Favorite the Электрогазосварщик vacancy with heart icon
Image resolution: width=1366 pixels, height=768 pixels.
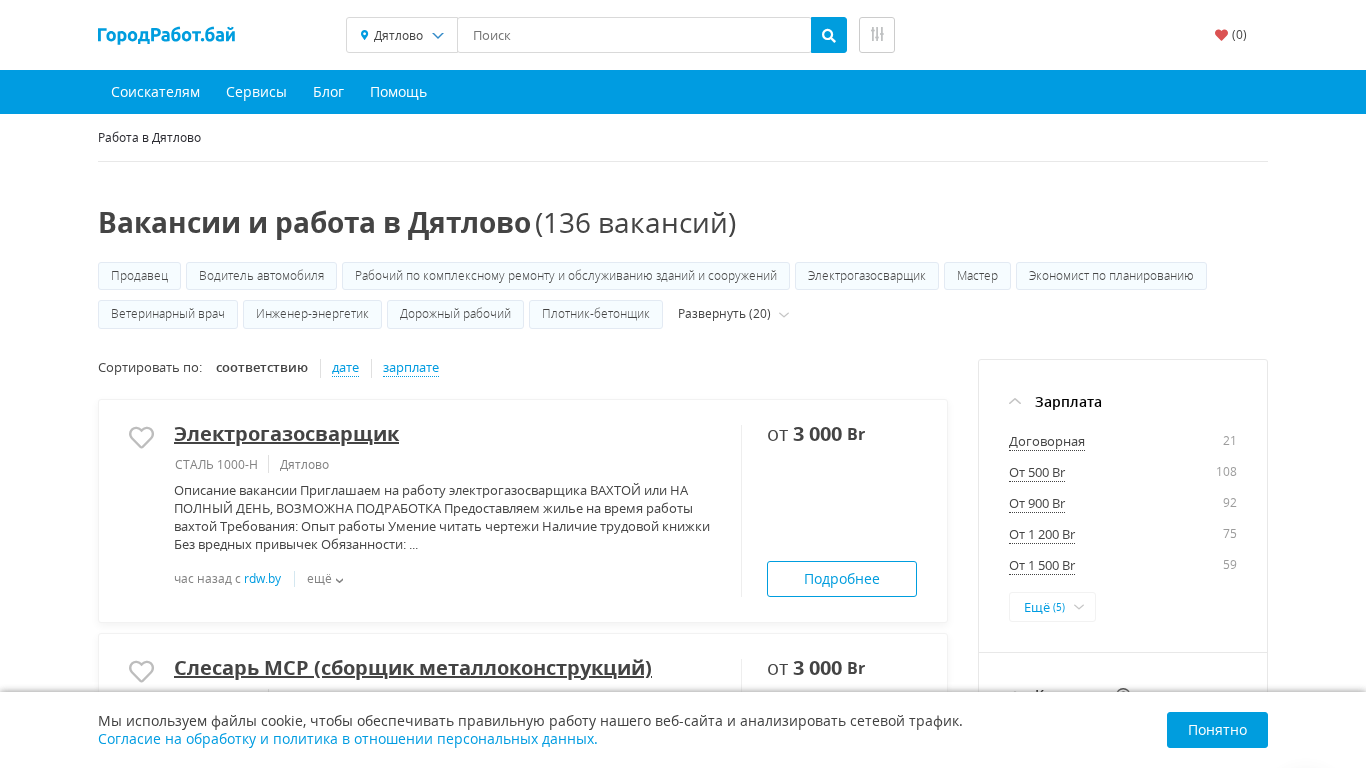pyautogui.click(x=142, y=437)
